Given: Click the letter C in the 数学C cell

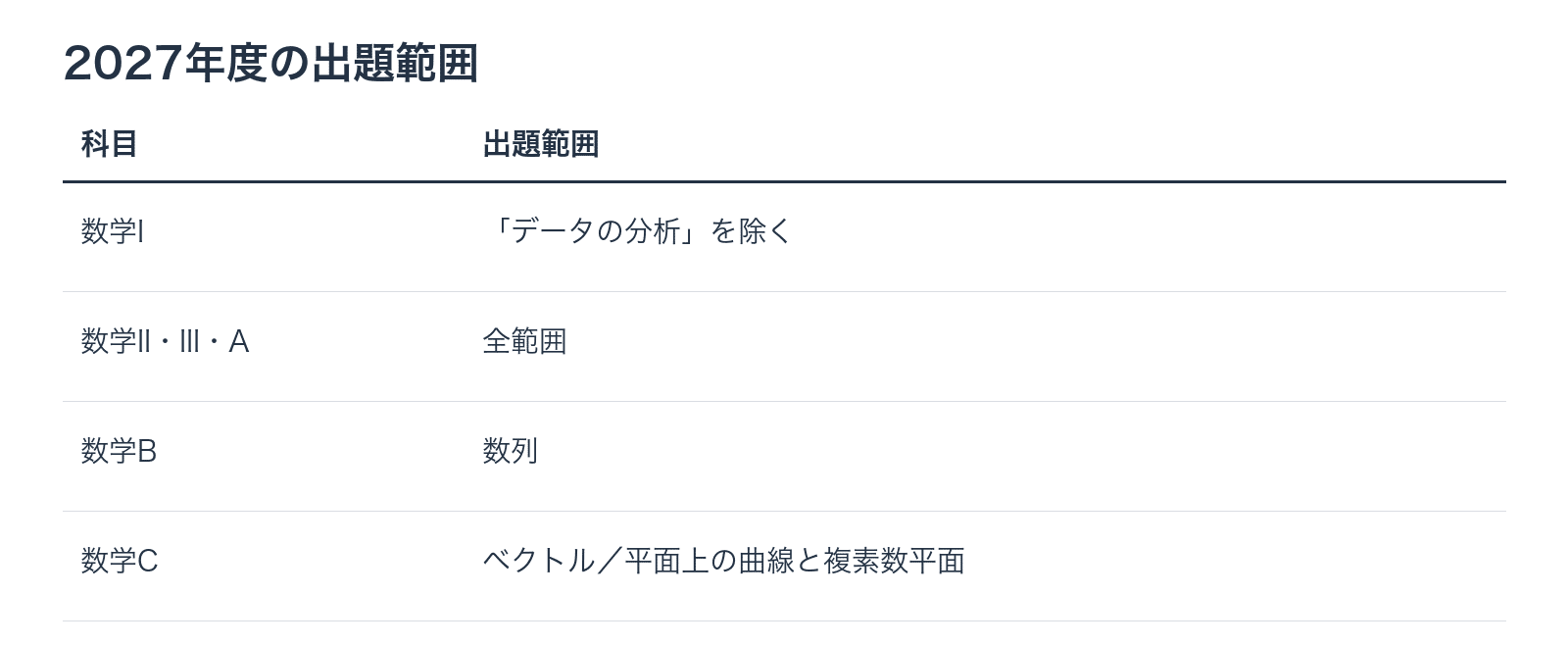Looking at the screenshot, I should click(x=148, y=561).
